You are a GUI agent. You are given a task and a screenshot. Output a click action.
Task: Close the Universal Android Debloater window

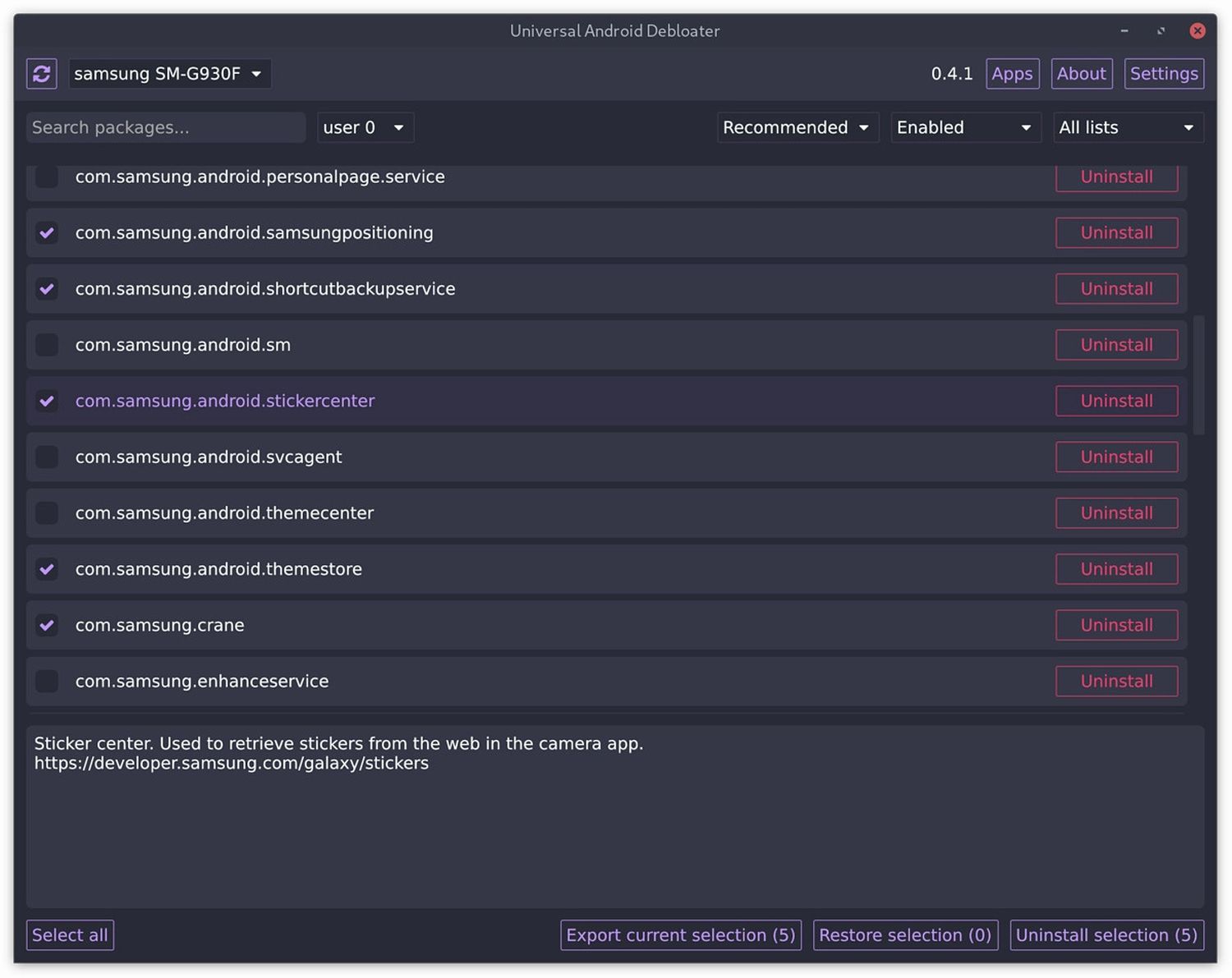tap(1197, 31)
